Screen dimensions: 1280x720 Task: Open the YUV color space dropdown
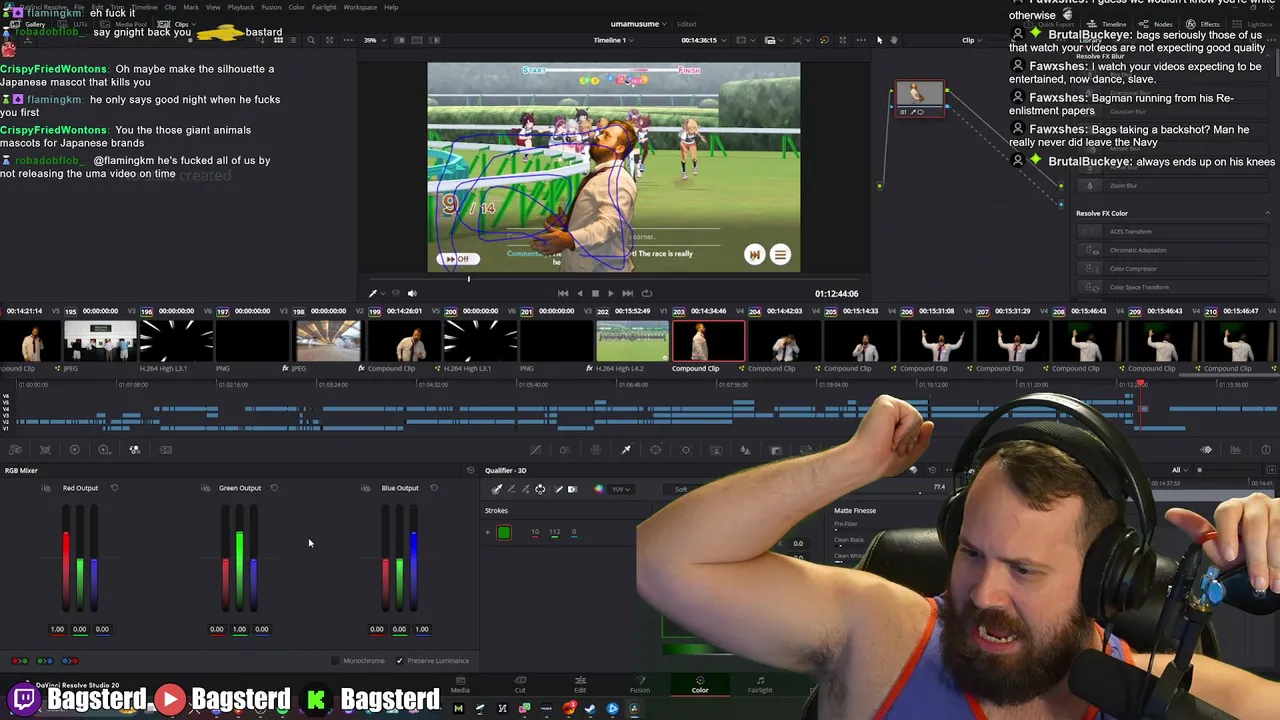click(621, 489)
